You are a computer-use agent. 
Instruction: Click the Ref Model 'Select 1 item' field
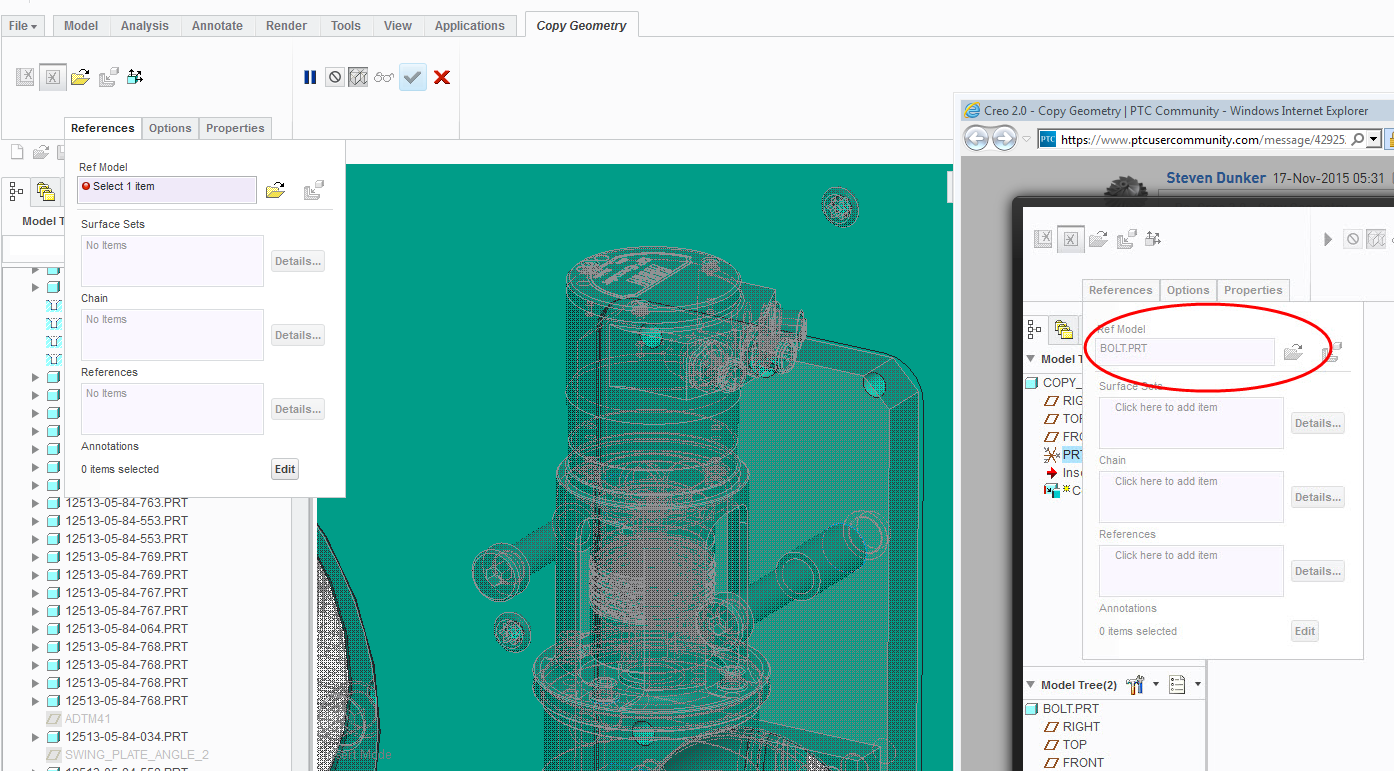click(x=167, y=189)
